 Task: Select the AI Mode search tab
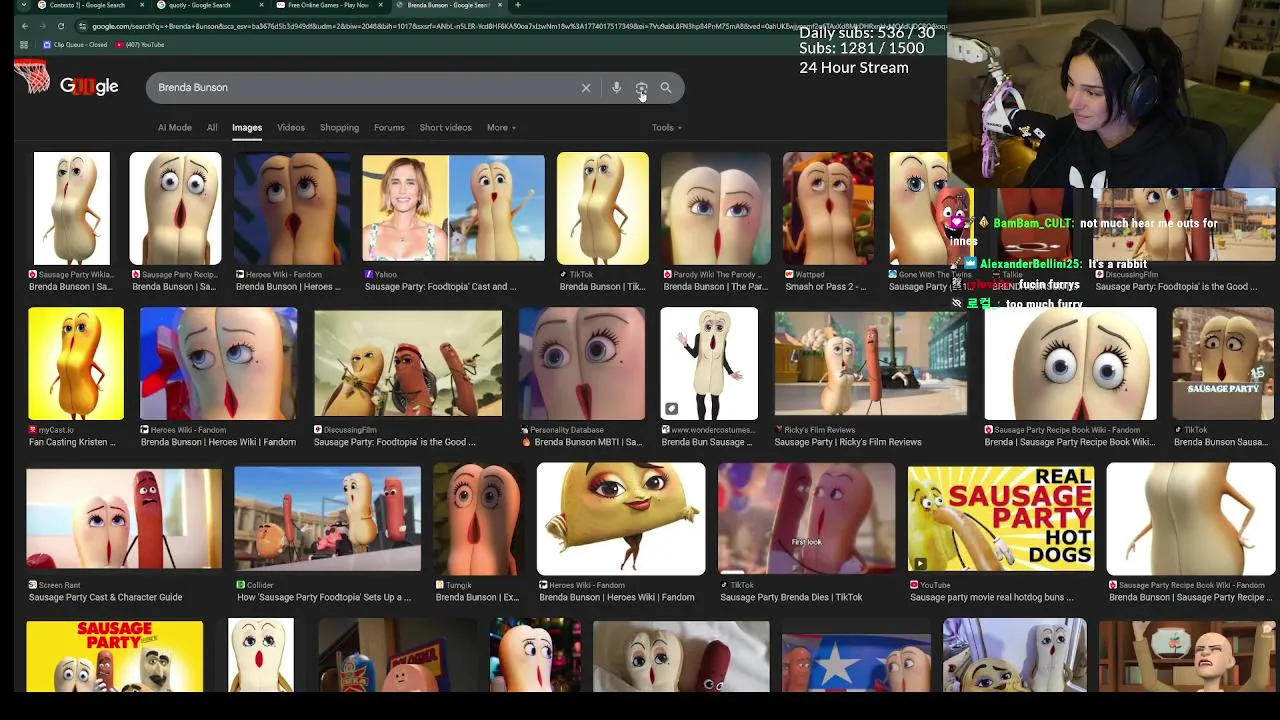[174, 128]
